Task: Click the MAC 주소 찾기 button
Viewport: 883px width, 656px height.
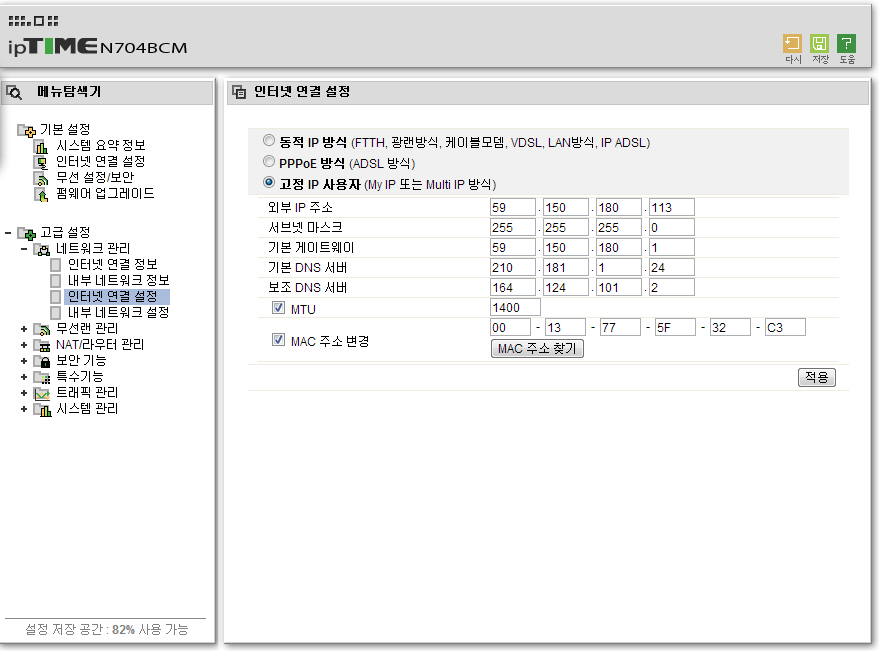Action: [x=537, y=349]
